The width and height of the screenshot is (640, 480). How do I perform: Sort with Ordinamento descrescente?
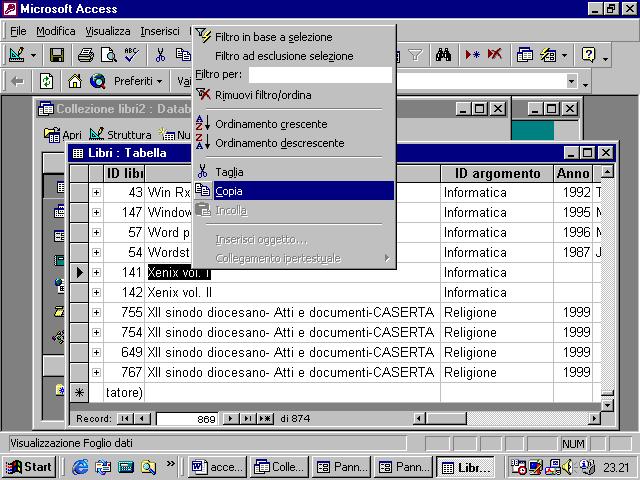click(294, 143)
